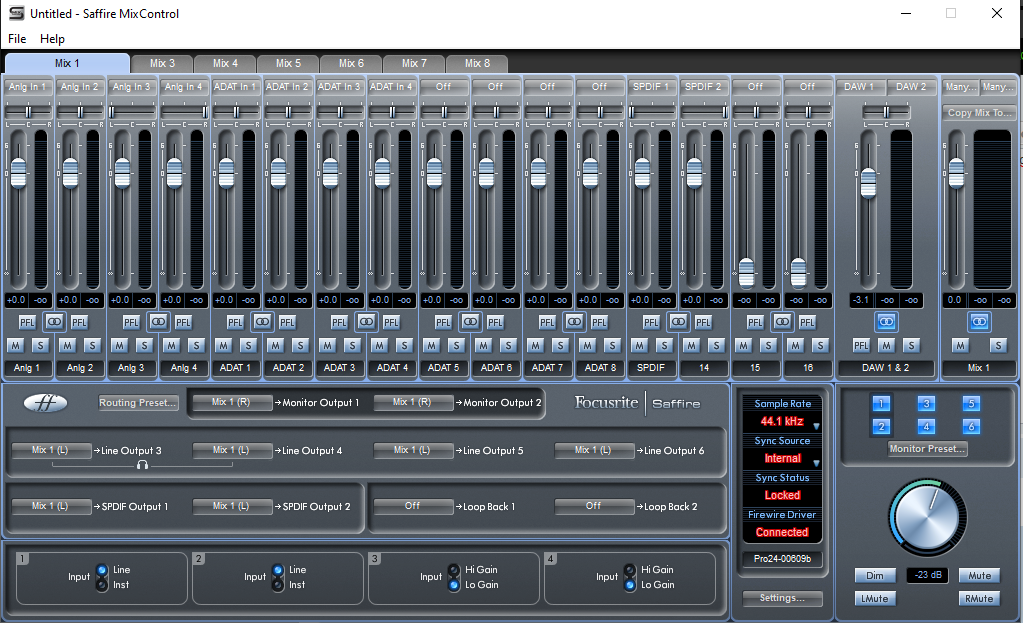Viewport: 1023px width, 623px height.
Task: Click the headphone icon under Line Output 3
Action: coord(143,465)
